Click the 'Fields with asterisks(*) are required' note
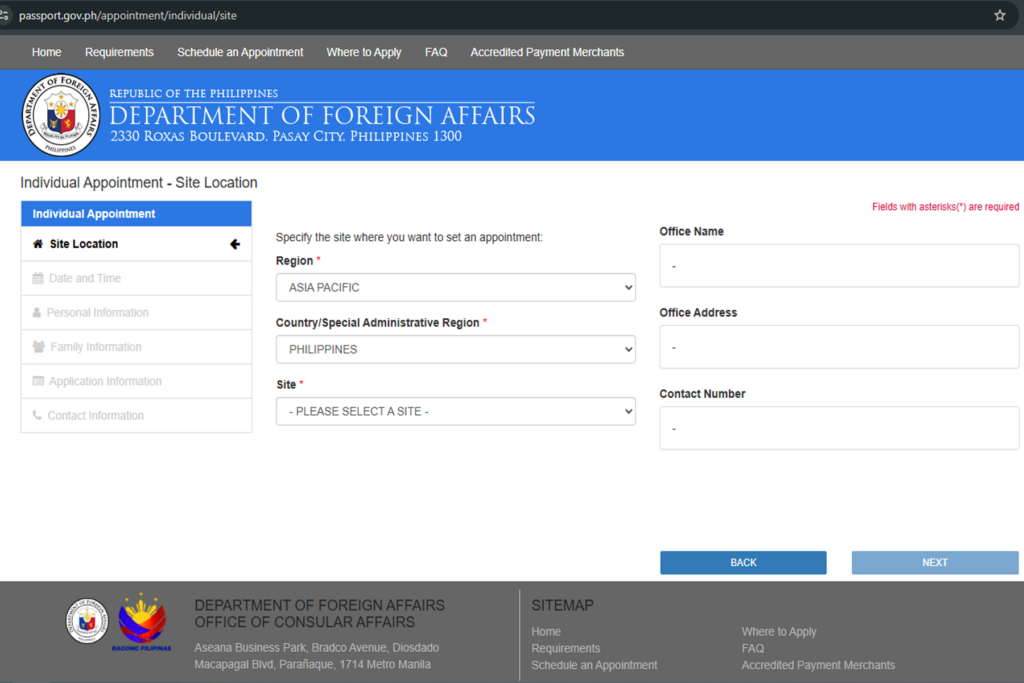The image size is (1024, 683). 946,206
